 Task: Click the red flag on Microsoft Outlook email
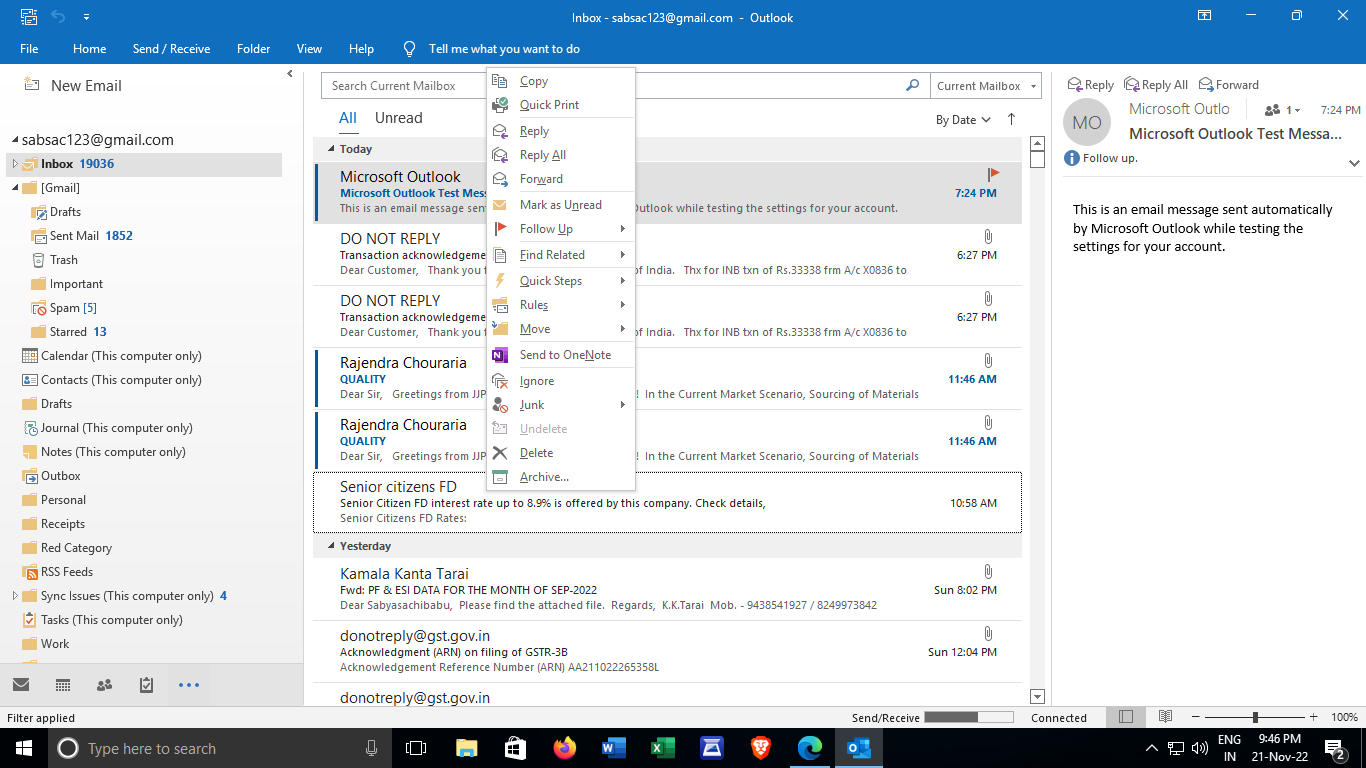[x=993, y=175]
